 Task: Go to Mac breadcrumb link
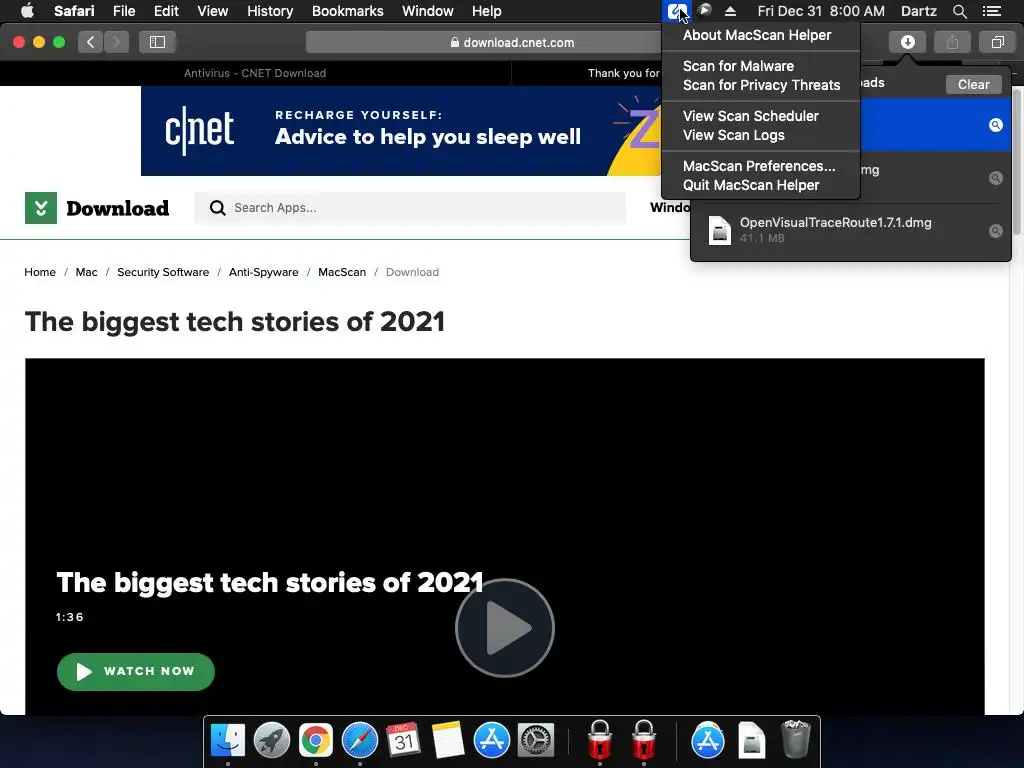[86, 272]
